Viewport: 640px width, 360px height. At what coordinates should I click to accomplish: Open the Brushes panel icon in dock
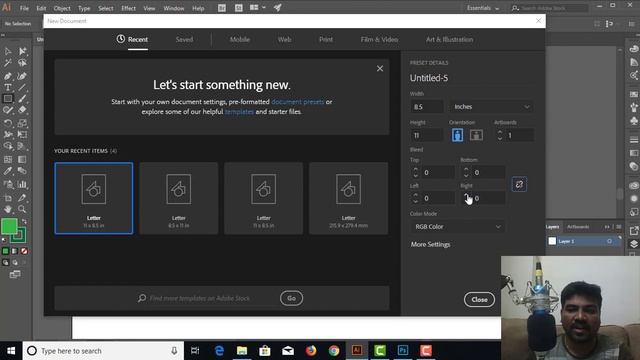point(633,107)
